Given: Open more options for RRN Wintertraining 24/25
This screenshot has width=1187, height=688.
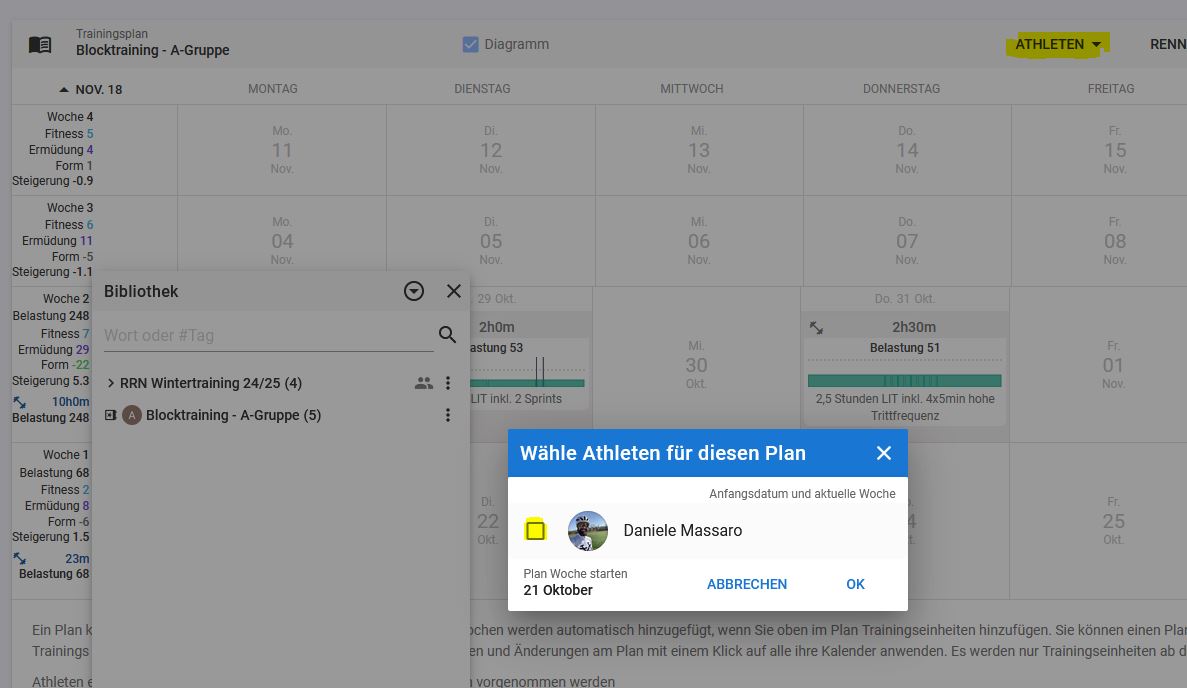Looking at the screenshot, I should (x=448, y=383).
